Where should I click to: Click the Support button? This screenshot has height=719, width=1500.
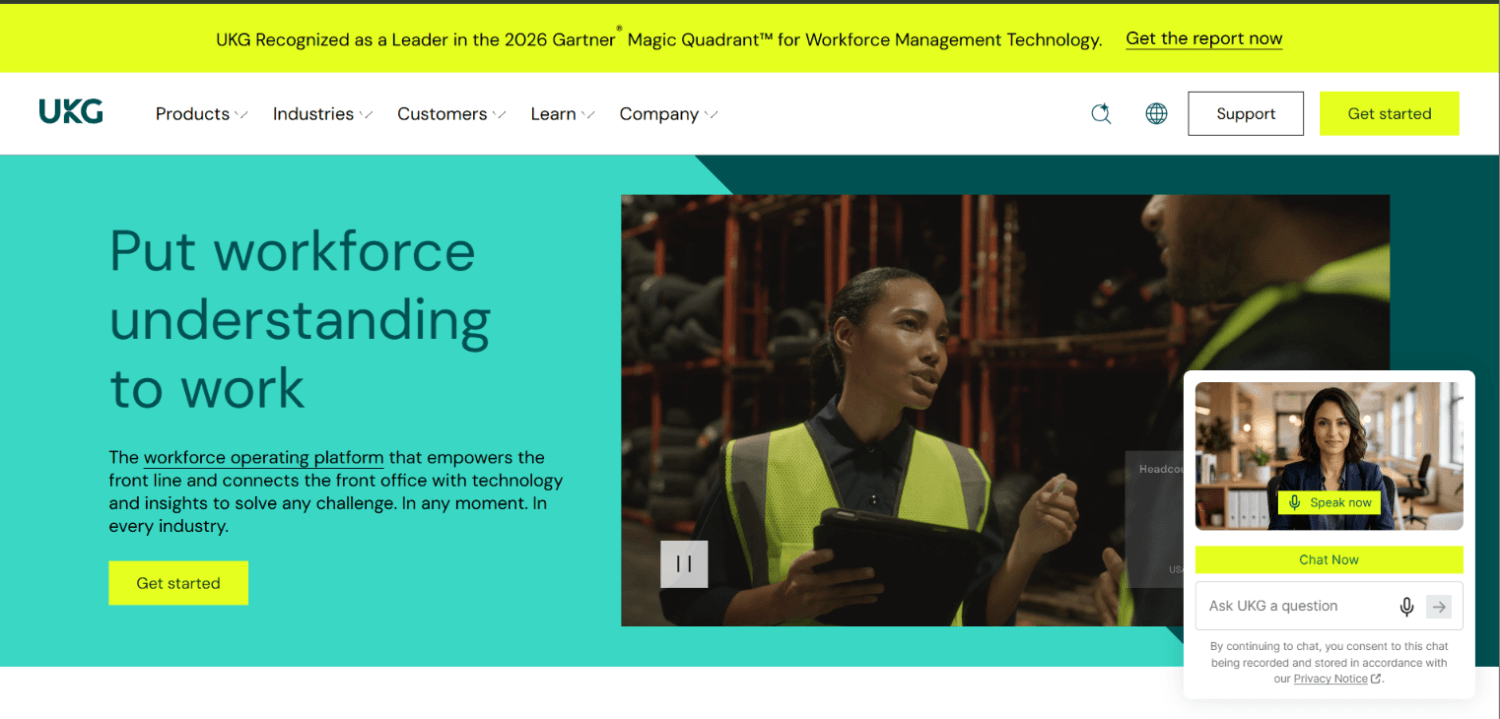1246,114
